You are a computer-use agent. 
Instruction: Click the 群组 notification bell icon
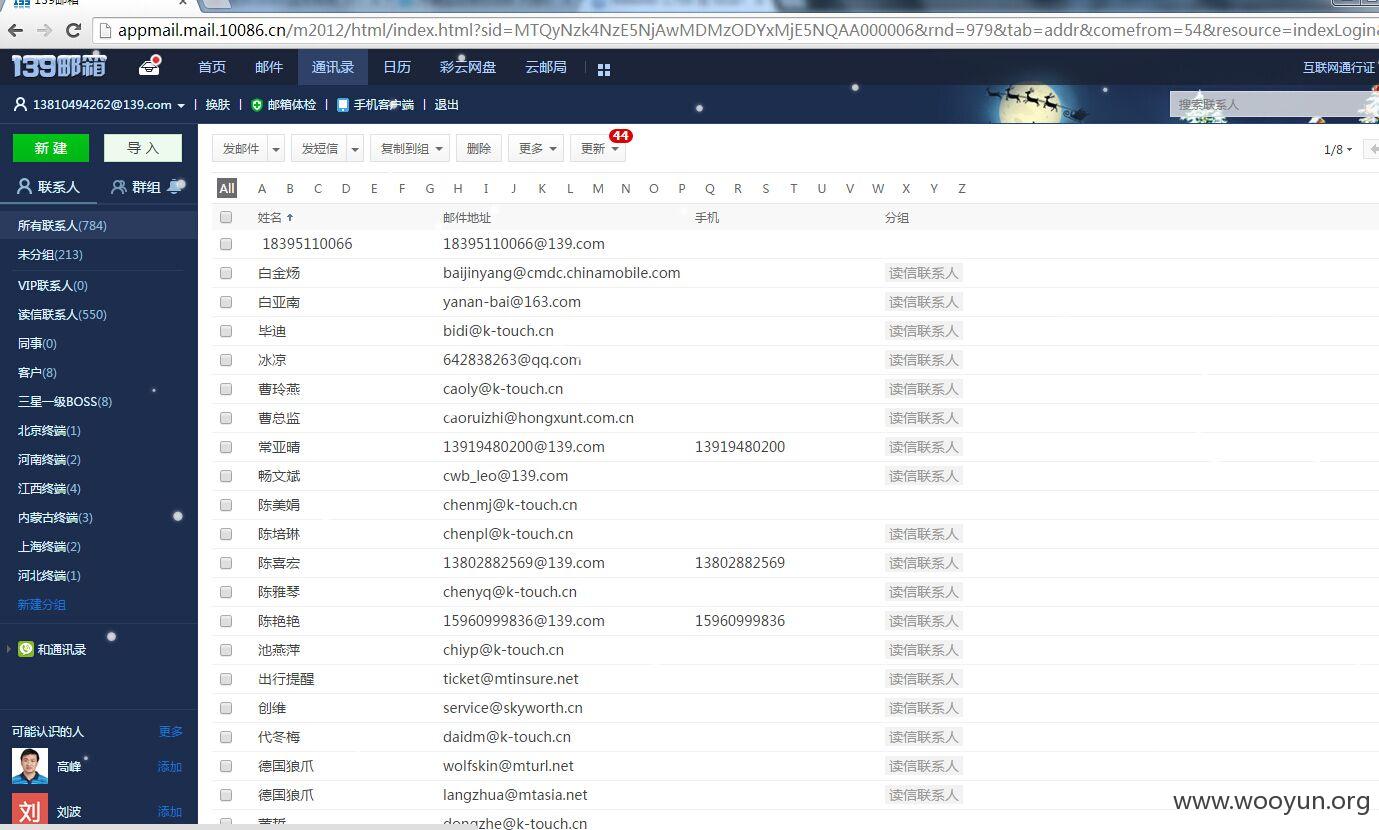pos(175,186)
